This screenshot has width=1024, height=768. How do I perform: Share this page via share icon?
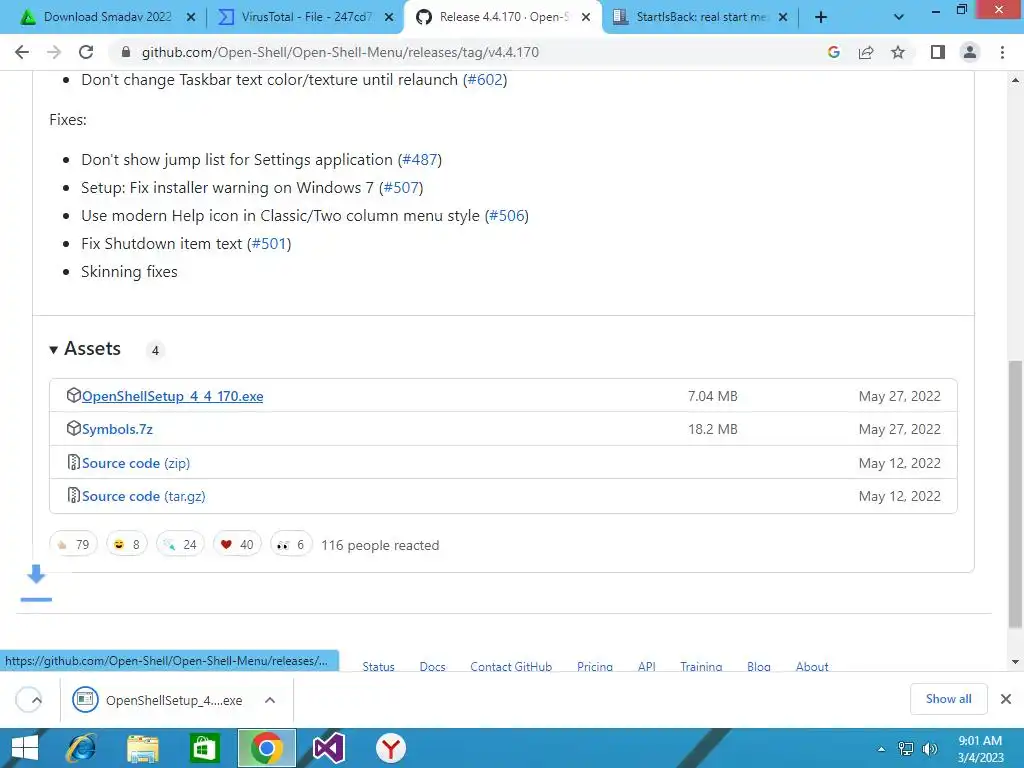(866, 52)
